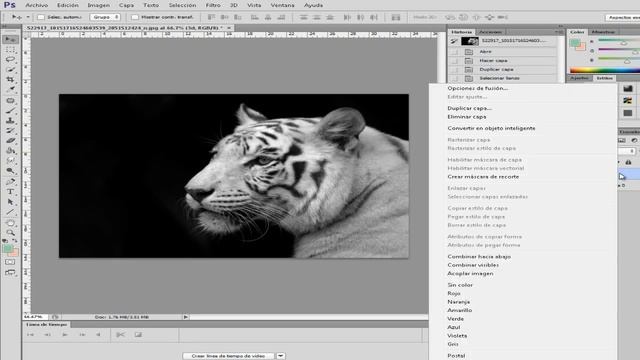Open the Archivo menu
The height and width of the screenshot is (360, 640).
(37, 5)
